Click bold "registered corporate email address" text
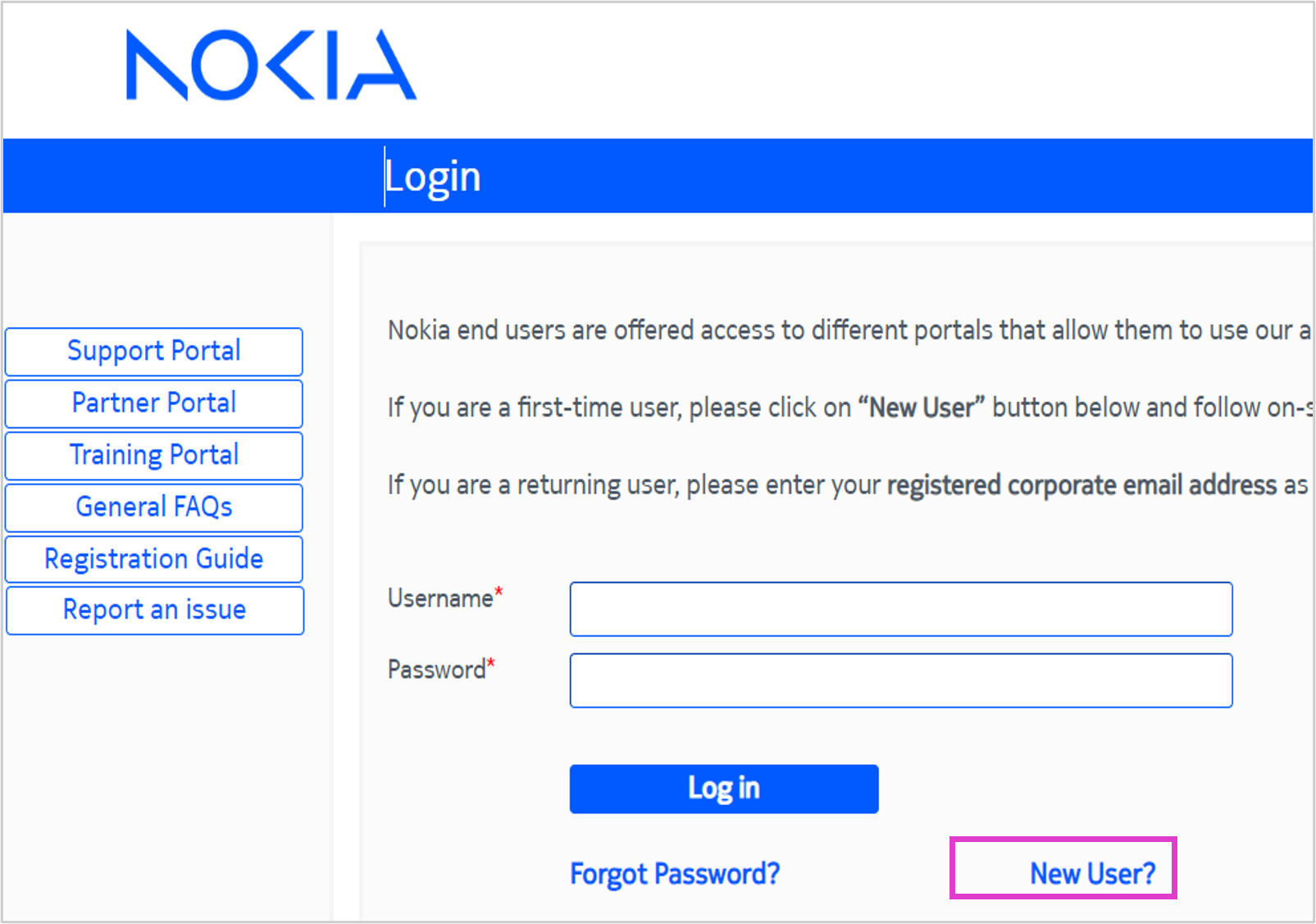This screenshot has height=924, width=1316. click(x=1081, y=485)
